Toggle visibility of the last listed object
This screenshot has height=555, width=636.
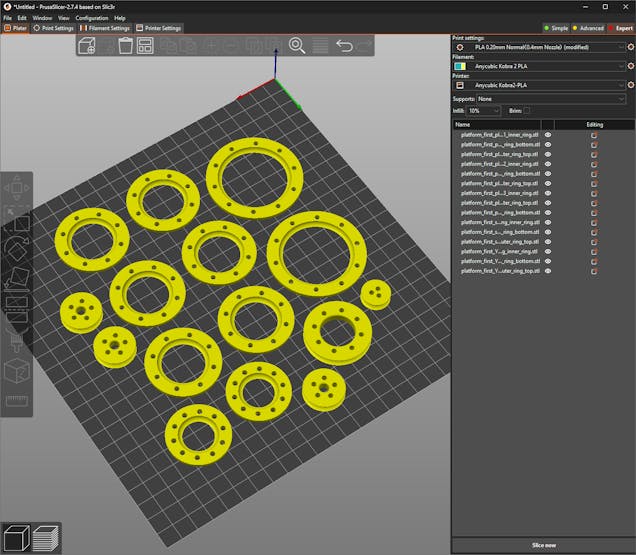coord(548,271)
